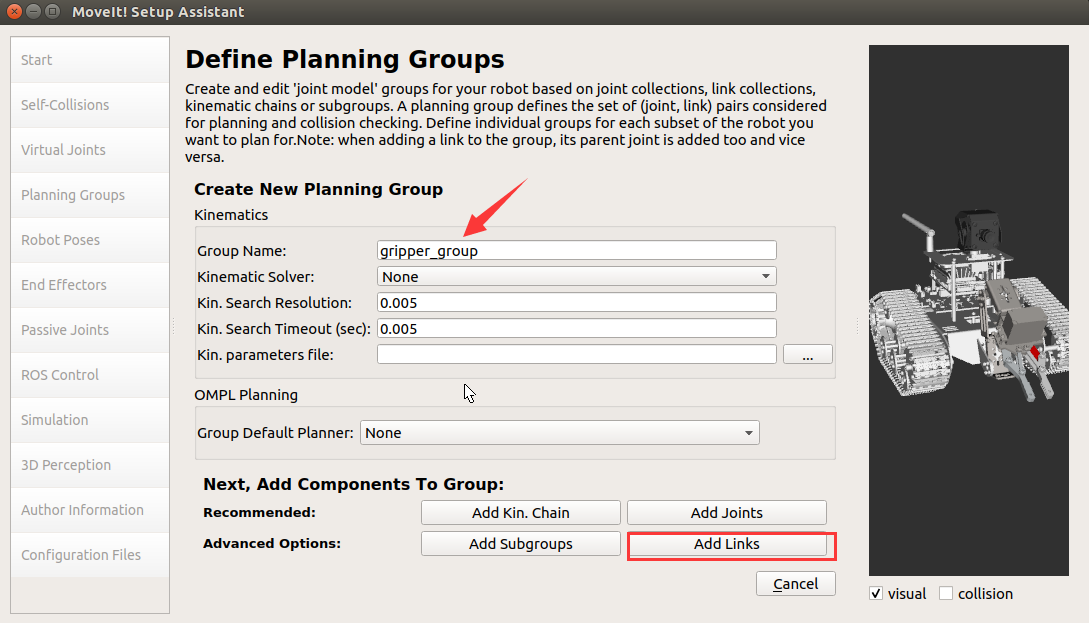This screenshot has height=623, width=1089.
Task: Switch to ROS Control step
Action: coord(90,375)
